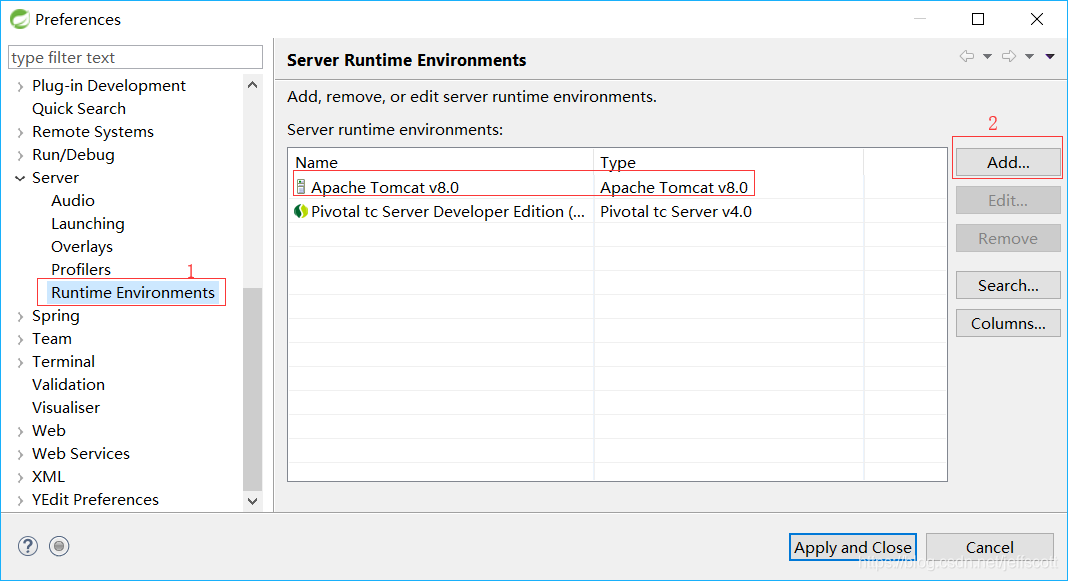Select the Server tree label
This screenshot has height=581, width=1068.
click(55, 178)
